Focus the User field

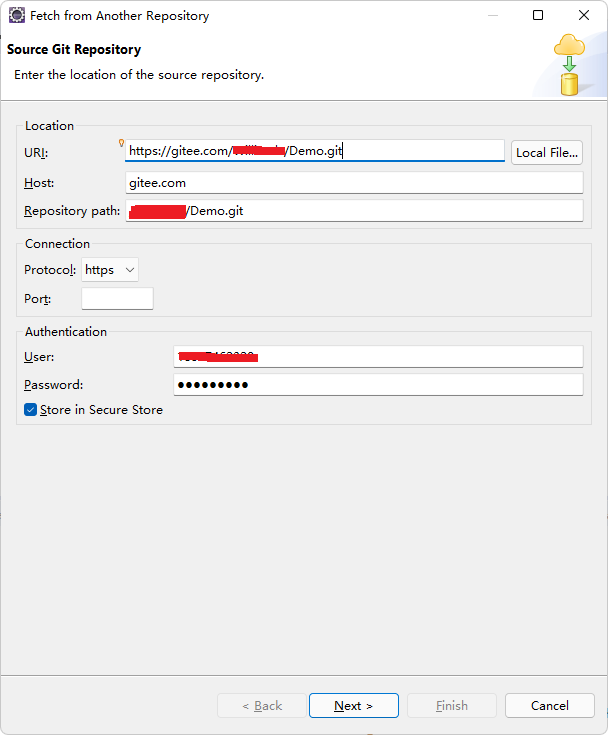[378, 357]
